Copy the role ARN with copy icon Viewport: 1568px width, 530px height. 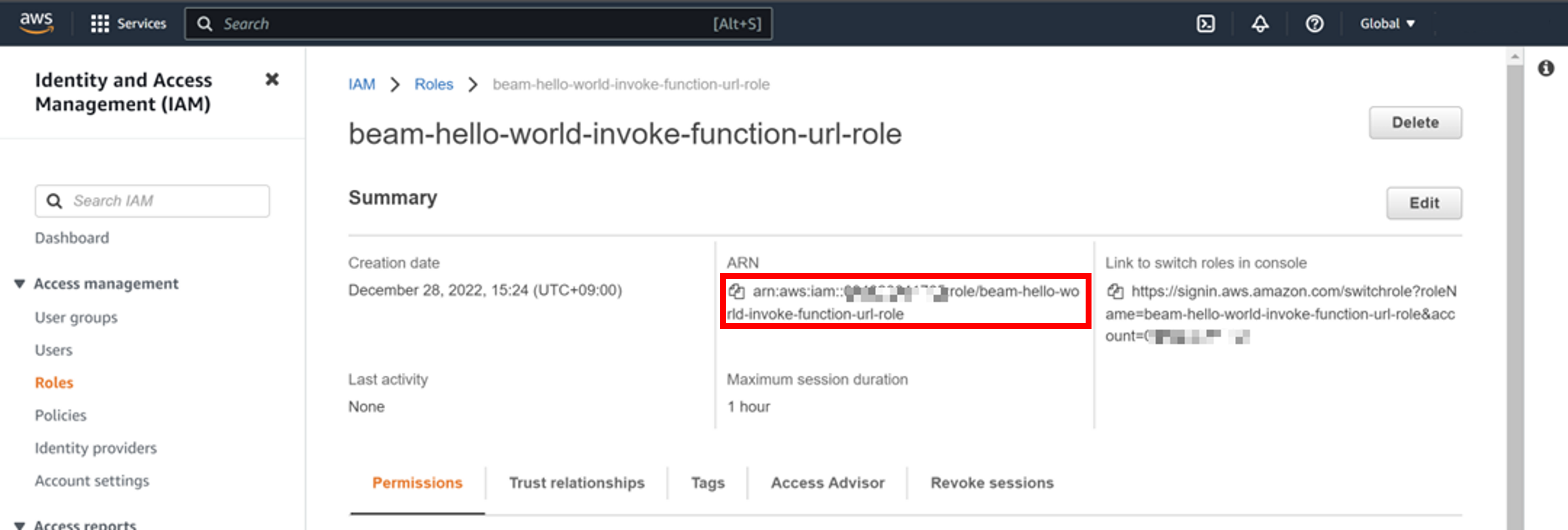click(x=737, y=292)
